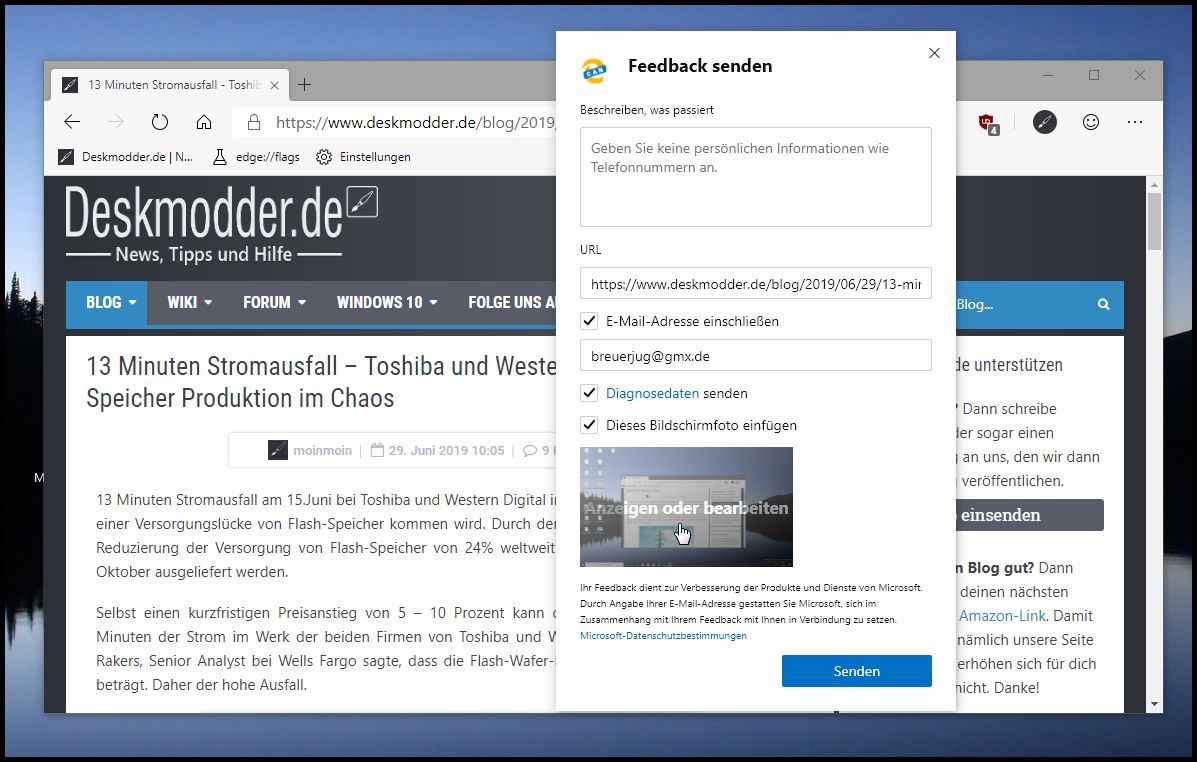This screenshot has height=762, width=1197.
Task: Click the smiley feedback icon
Action: 1091,122
